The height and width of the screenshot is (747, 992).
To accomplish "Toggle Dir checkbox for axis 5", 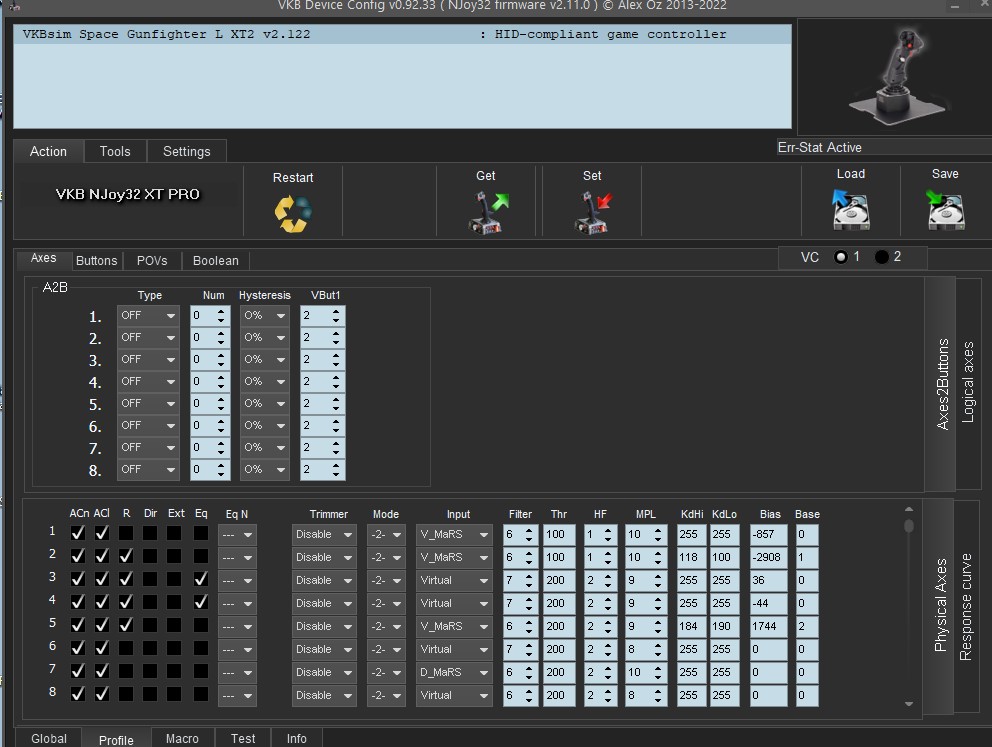I will (x=150, y=625).
